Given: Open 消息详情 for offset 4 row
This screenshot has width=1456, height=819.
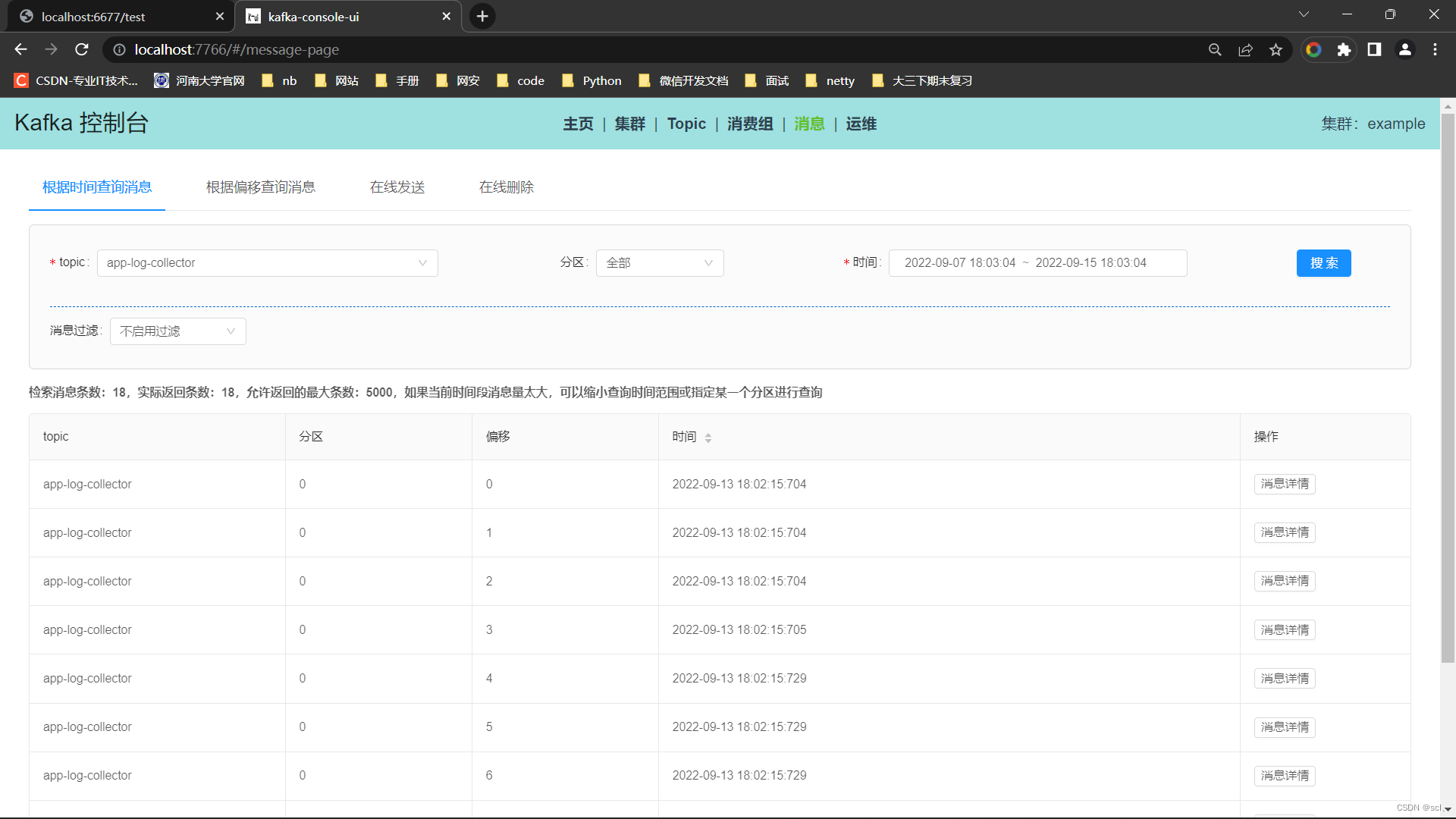Looking at the screenshot, I should 1285,679.
